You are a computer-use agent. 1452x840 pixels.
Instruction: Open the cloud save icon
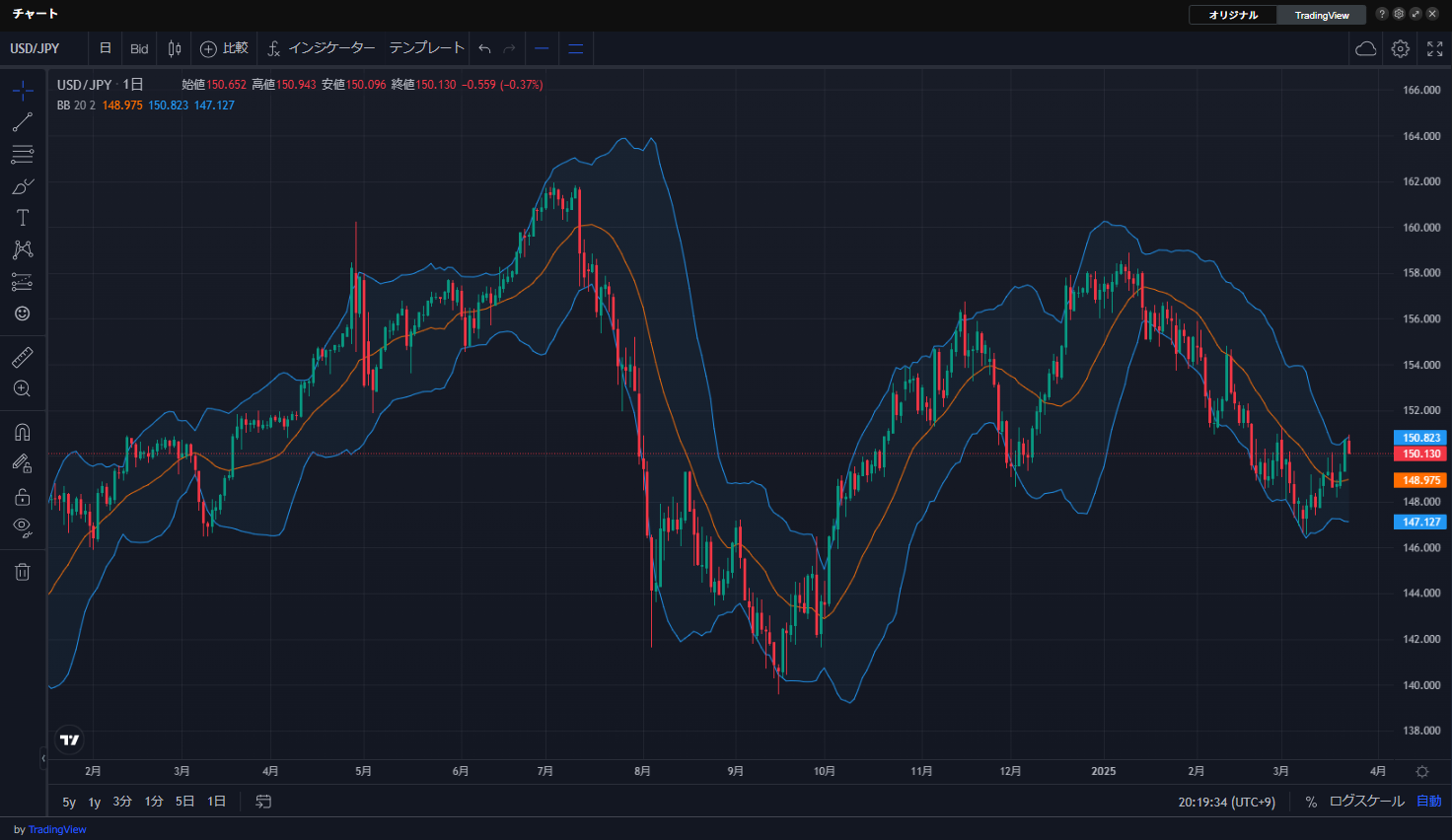[1365, 48]
